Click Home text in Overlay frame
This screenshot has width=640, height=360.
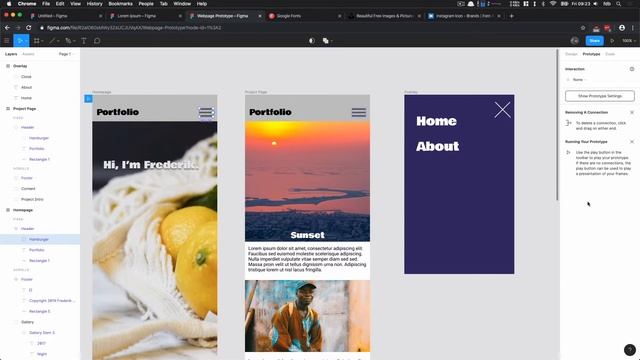coord(436,121)
